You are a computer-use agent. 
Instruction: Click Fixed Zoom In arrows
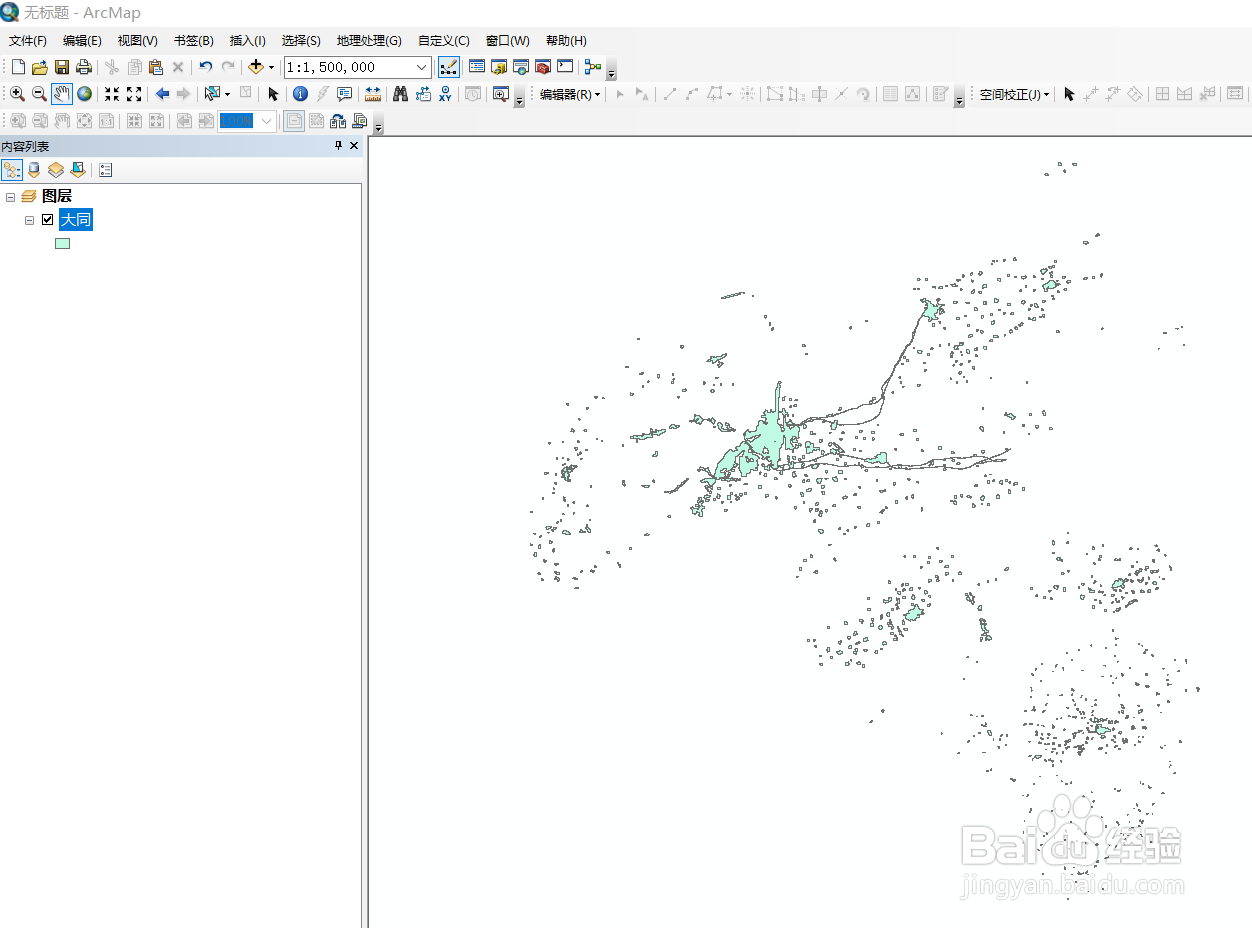point(112,94)
